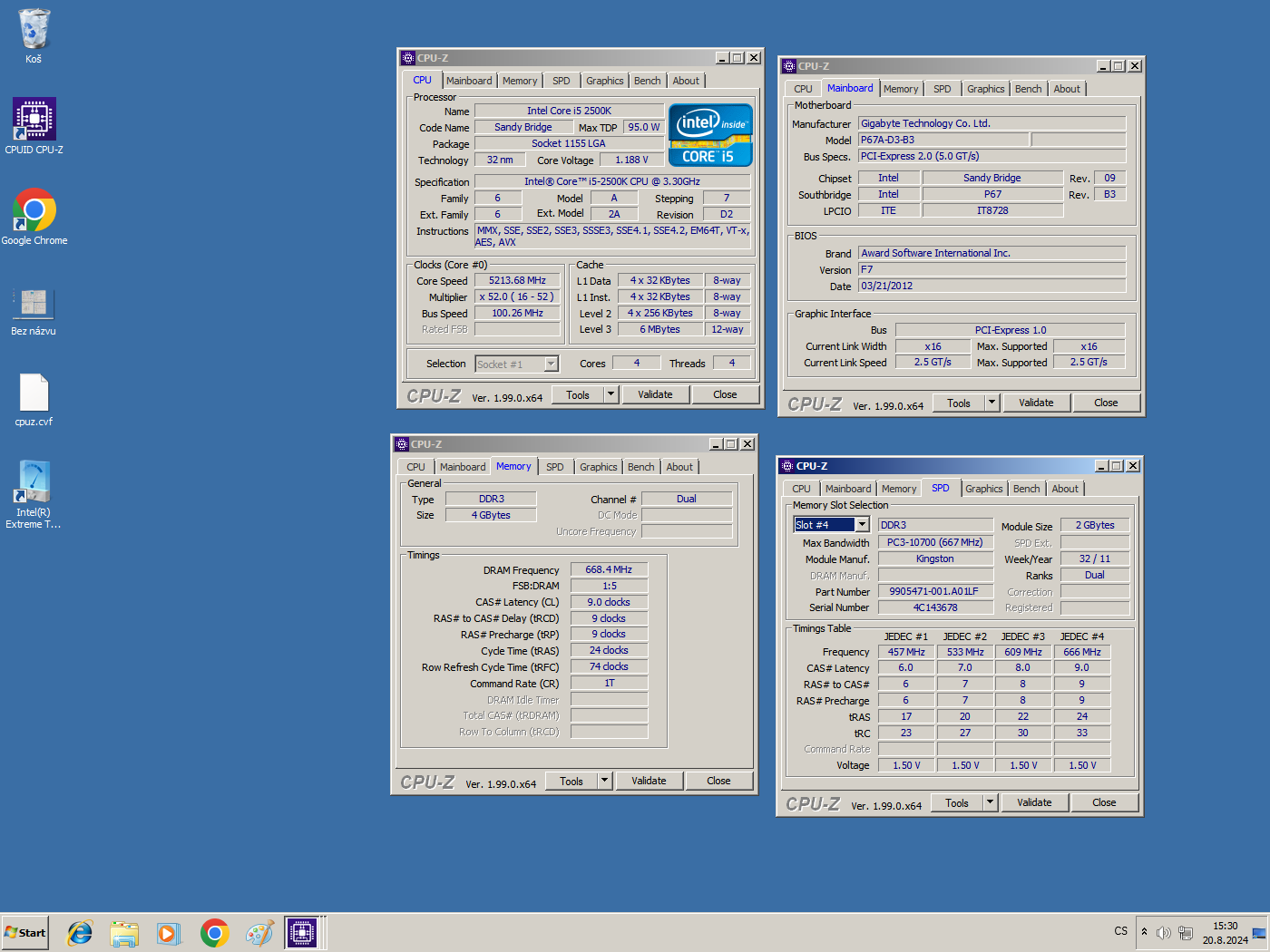The image size is (1270, 952).
Task: Click Close button in Mainboard window
Action: (x=1106, y=403)
